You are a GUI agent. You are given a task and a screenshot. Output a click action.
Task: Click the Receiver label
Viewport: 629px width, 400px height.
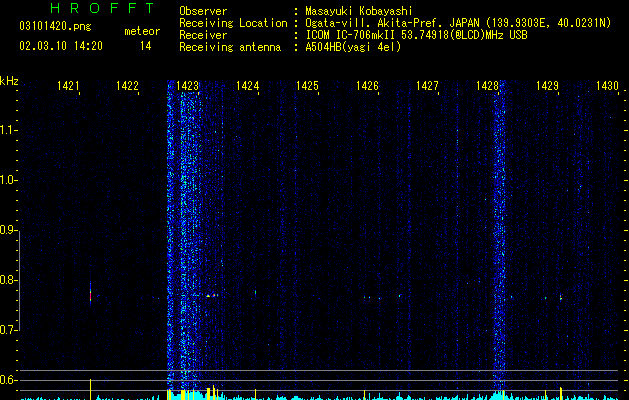[x=203, y=35]
